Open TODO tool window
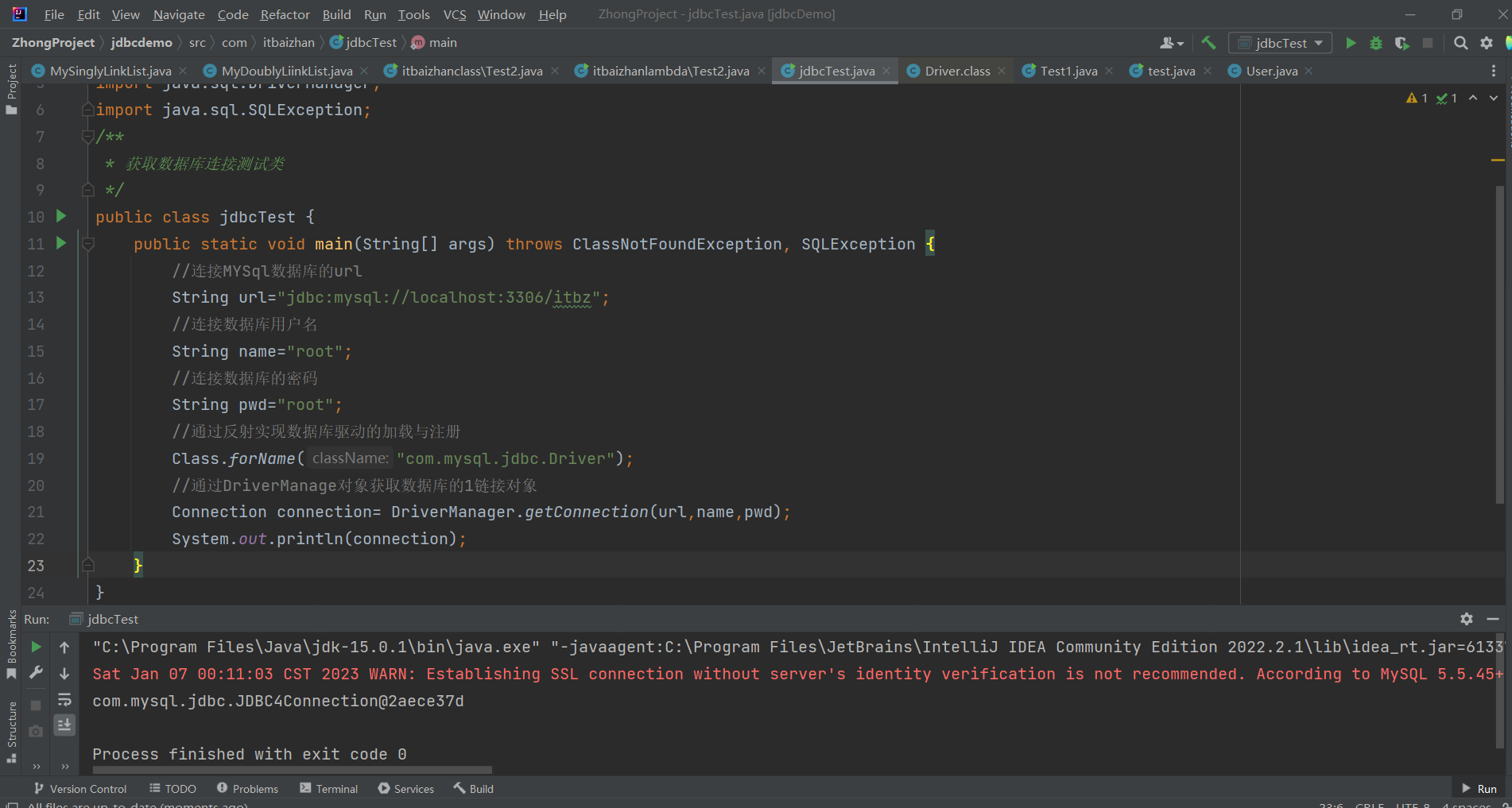1512x808 pixels. tap(173, 789)
